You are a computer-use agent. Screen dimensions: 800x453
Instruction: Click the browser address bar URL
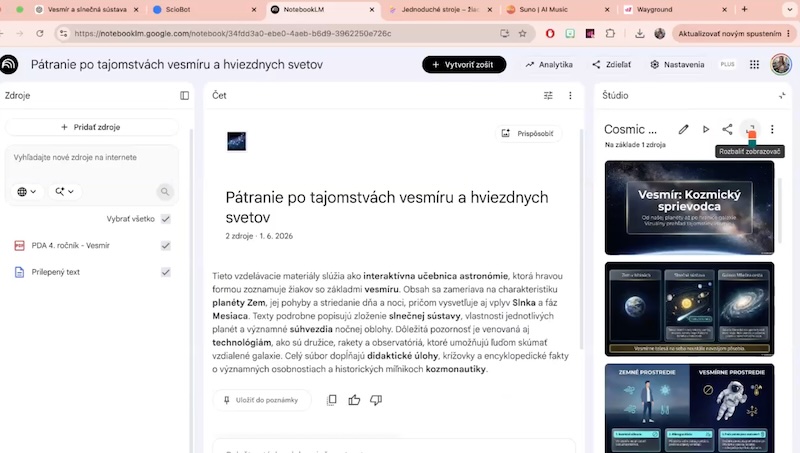(233, 34)
